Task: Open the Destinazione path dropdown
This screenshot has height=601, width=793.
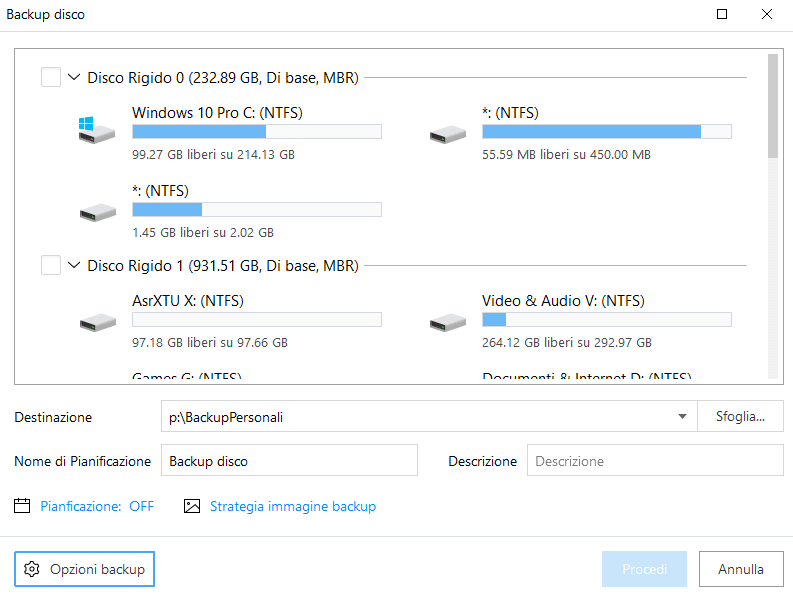Action: 682,417
